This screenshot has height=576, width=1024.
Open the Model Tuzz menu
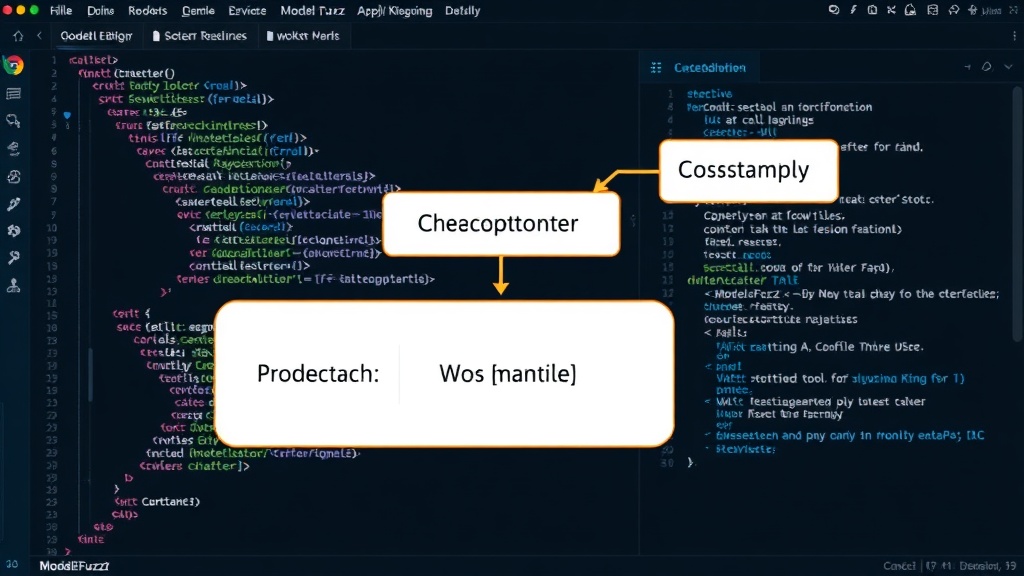312,10
